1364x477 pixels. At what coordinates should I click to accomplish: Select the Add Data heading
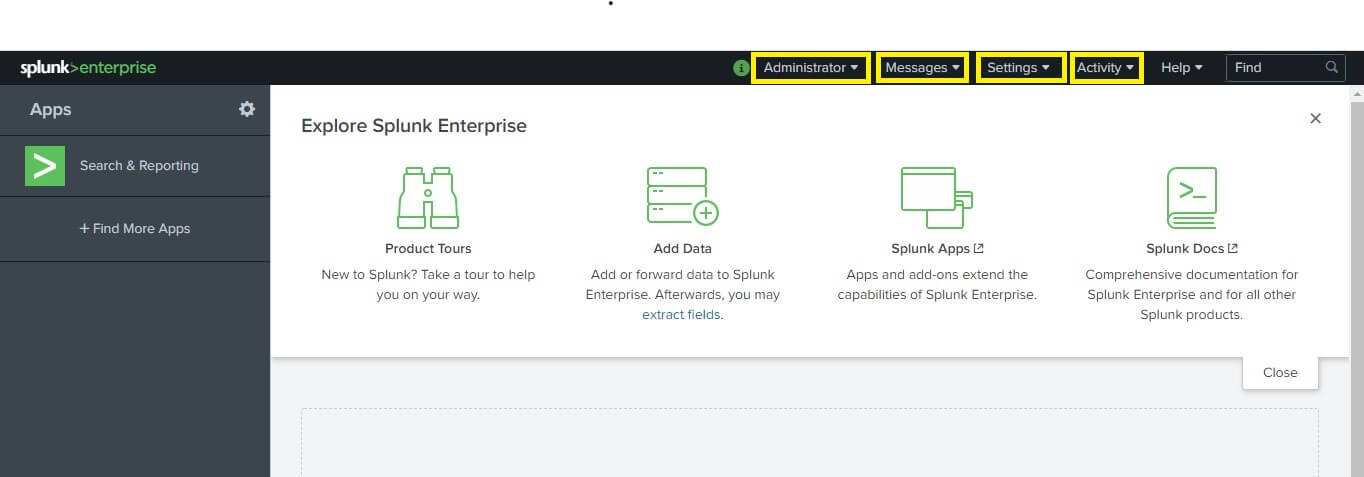click(682, 249)
